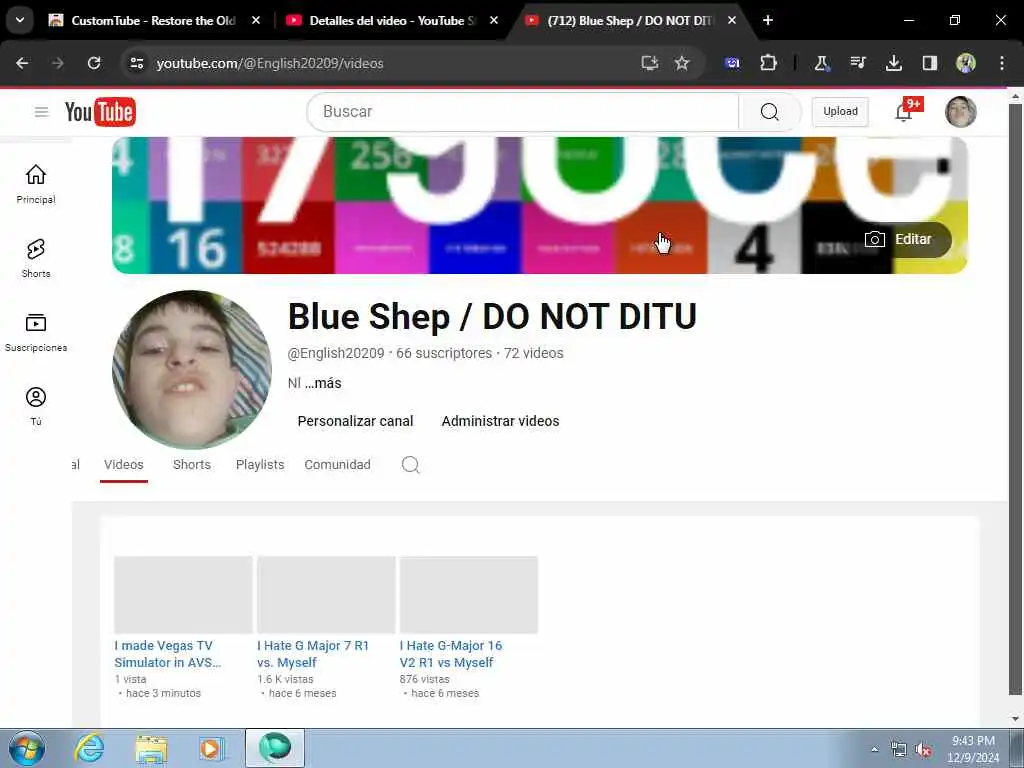
Task: Select the Comunidad channel tab
Action: [338, 464]
